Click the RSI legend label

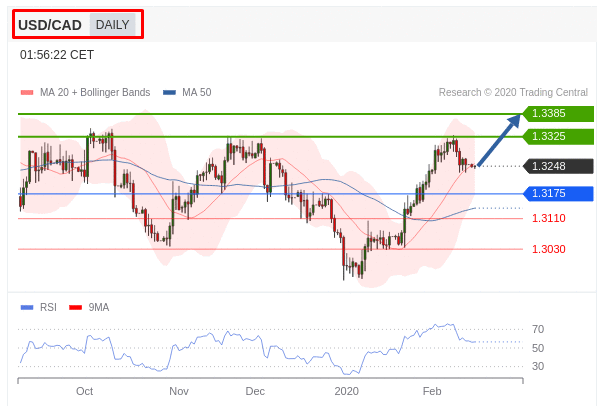tap(48, 308)
